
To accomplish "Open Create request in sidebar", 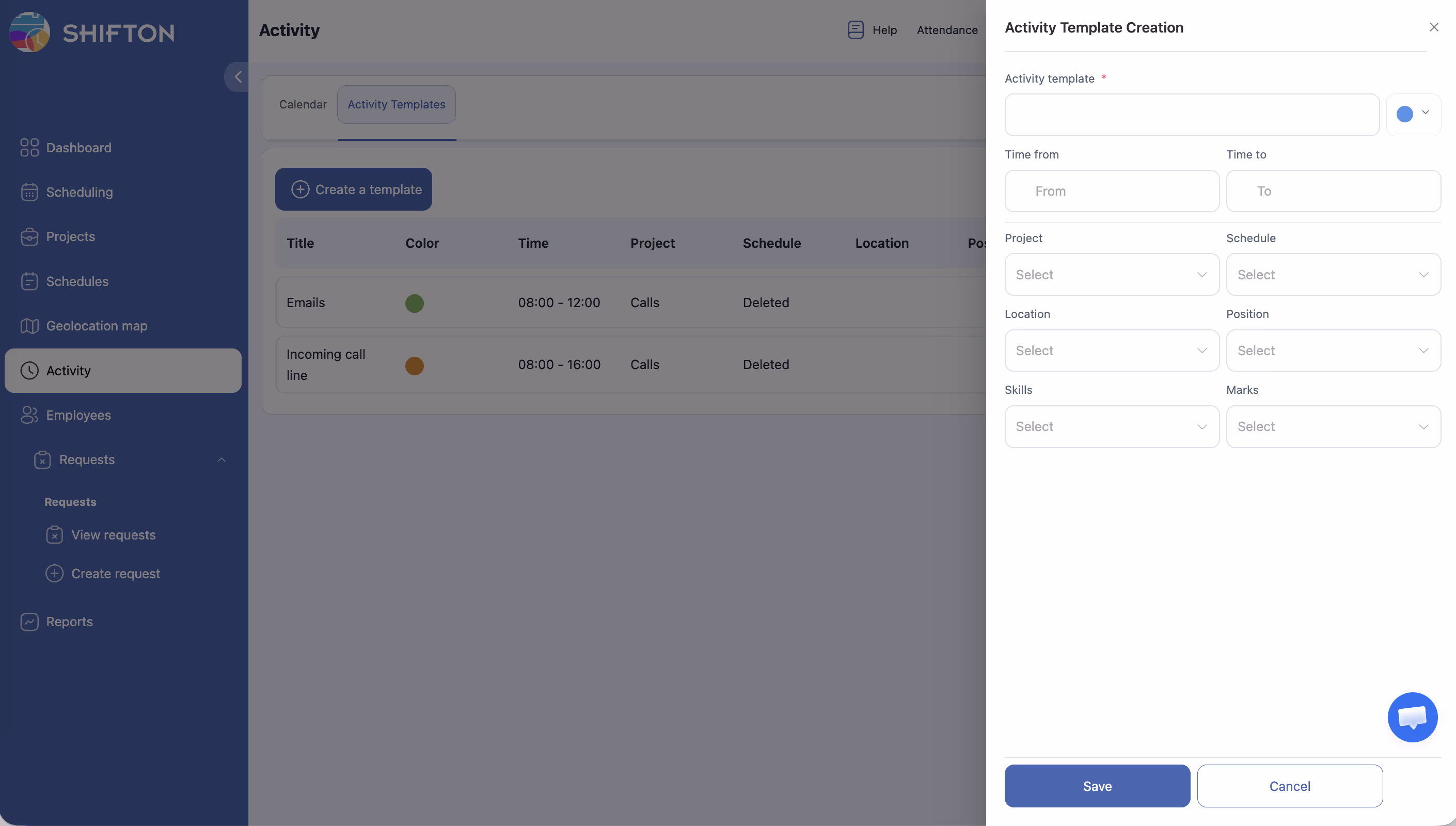I will (115, 574).
